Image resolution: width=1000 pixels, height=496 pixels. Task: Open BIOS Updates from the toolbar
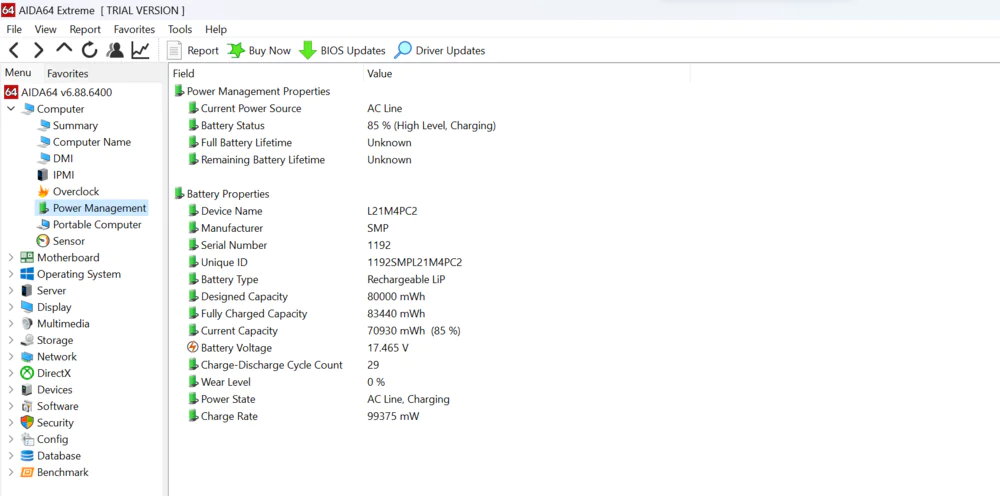point(342,50)
